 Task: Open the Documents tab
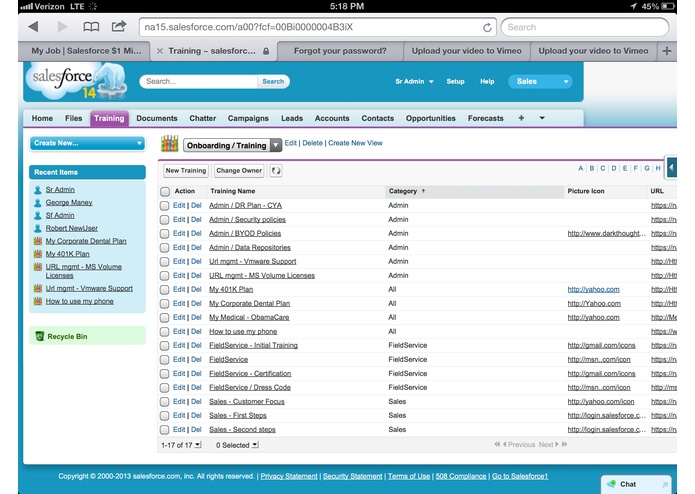pos(157,118)
